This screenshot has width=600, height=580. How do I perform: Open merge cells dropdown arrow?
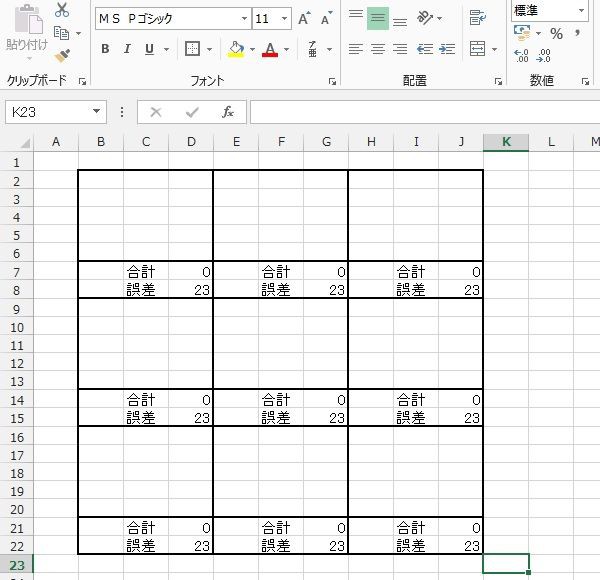(x=494, y=49)
